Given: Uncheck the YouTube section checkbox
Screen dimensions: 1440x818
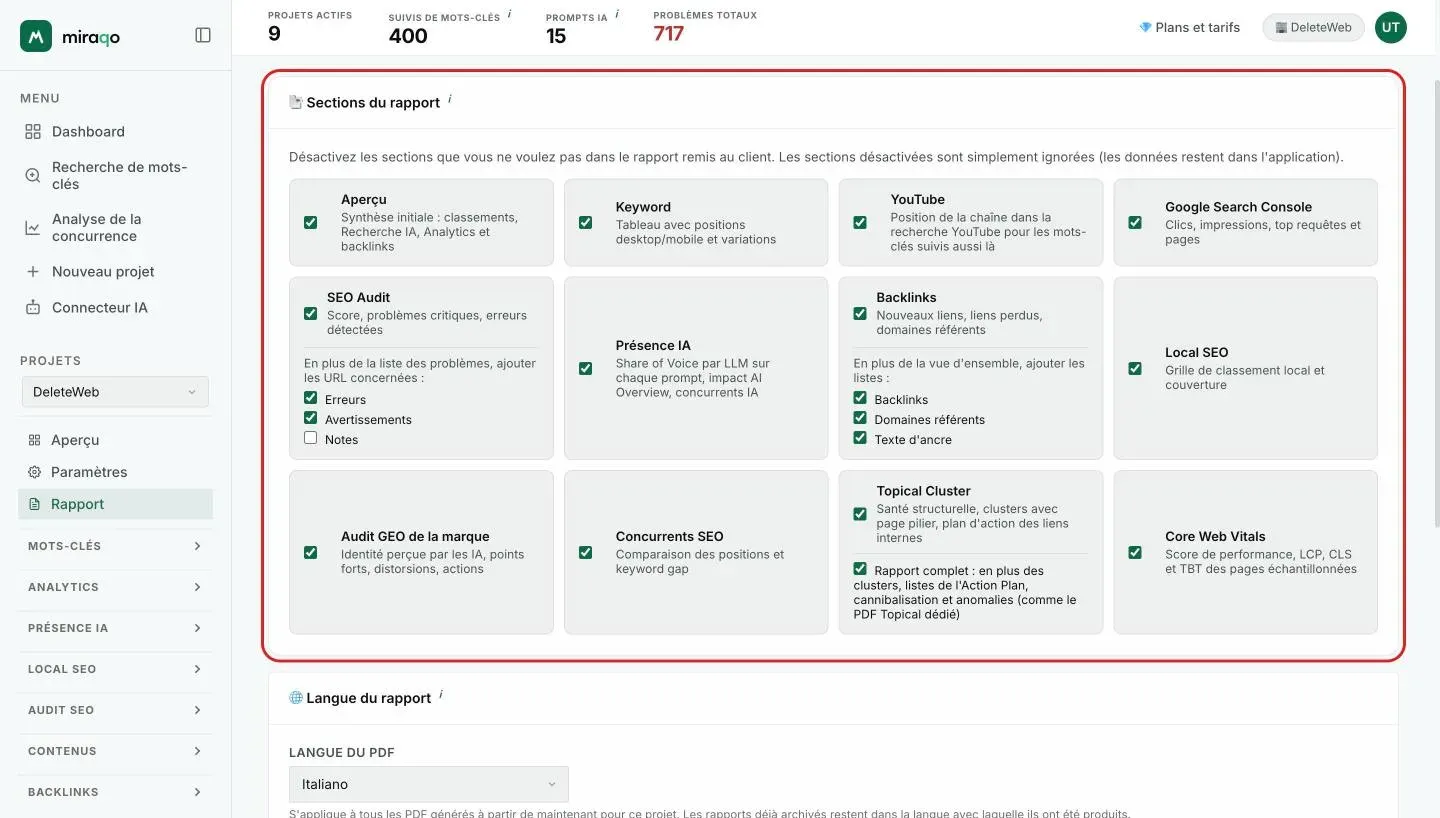Looking at the screenshot, I should (860, 222).
